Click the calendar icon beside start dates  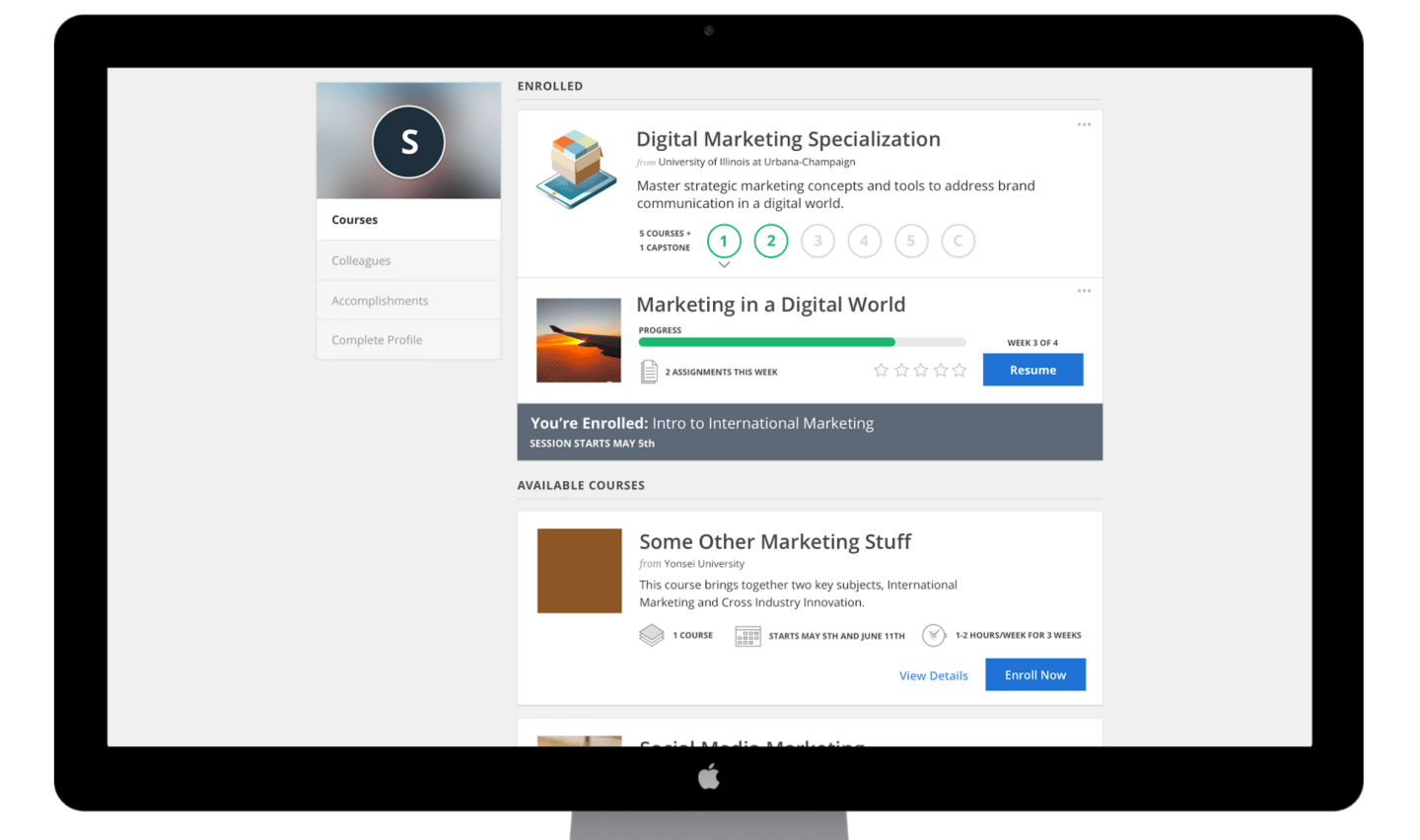coord(747,636)
